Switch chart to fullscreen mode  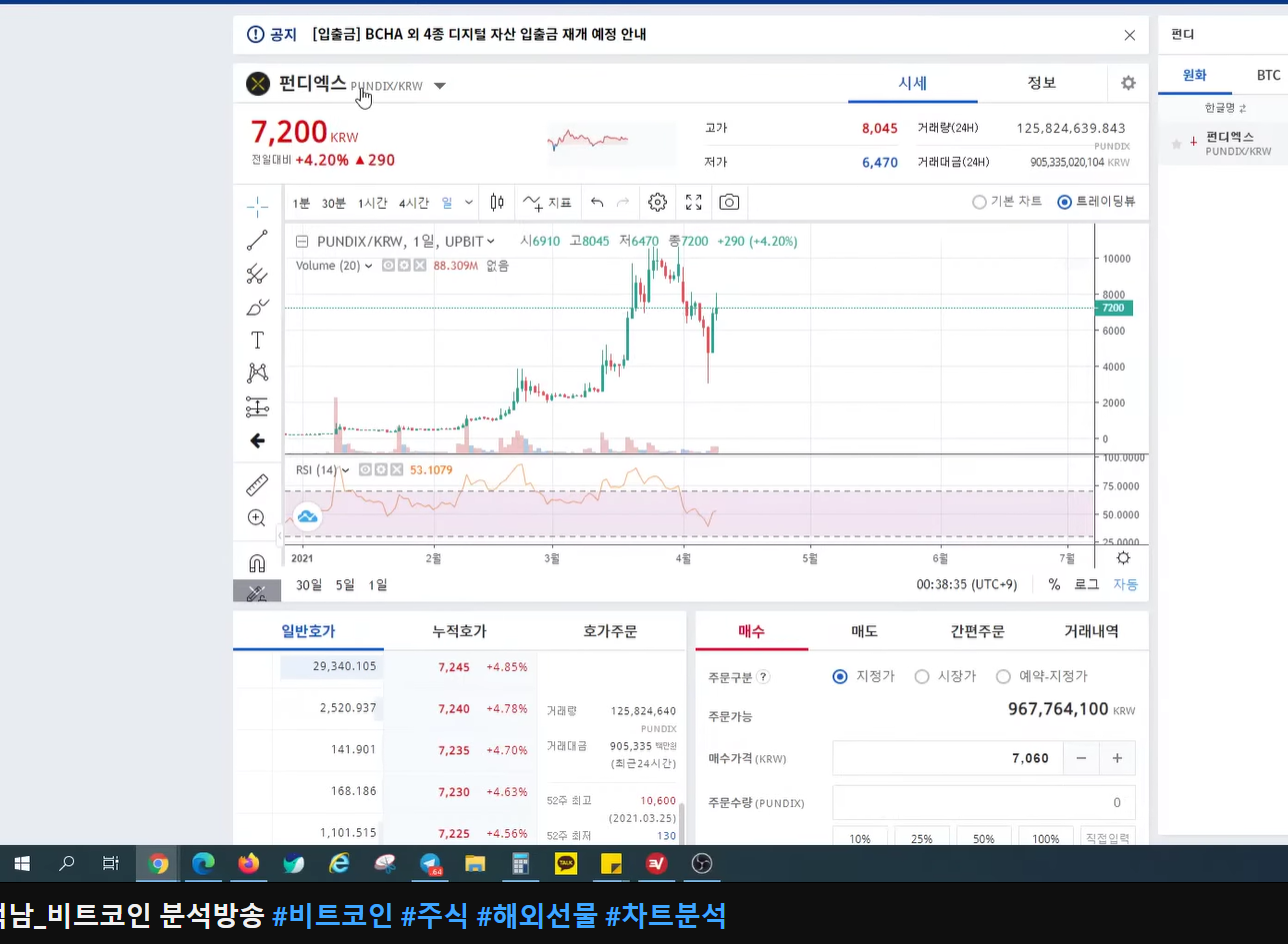click(694, 202)
